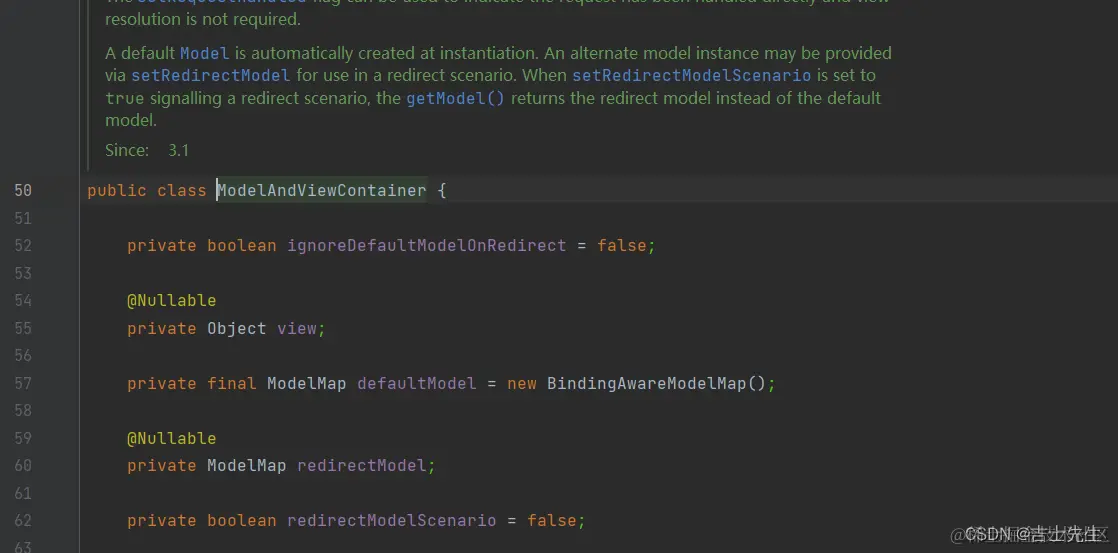Click the ModelMap type on line 57
Viewport: 1118px width, 553px height.
307,383
